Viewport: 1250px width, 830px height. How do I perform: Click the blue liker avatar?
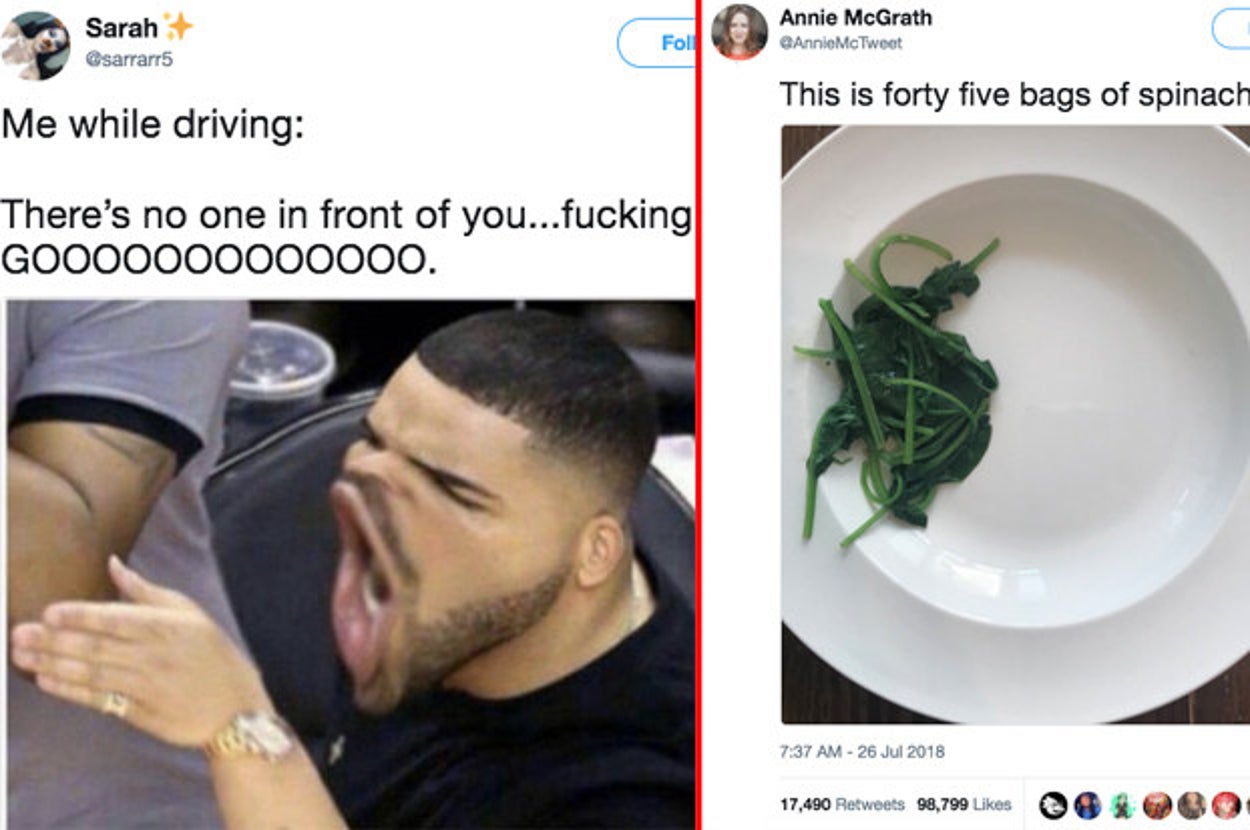click(1087, 805)
